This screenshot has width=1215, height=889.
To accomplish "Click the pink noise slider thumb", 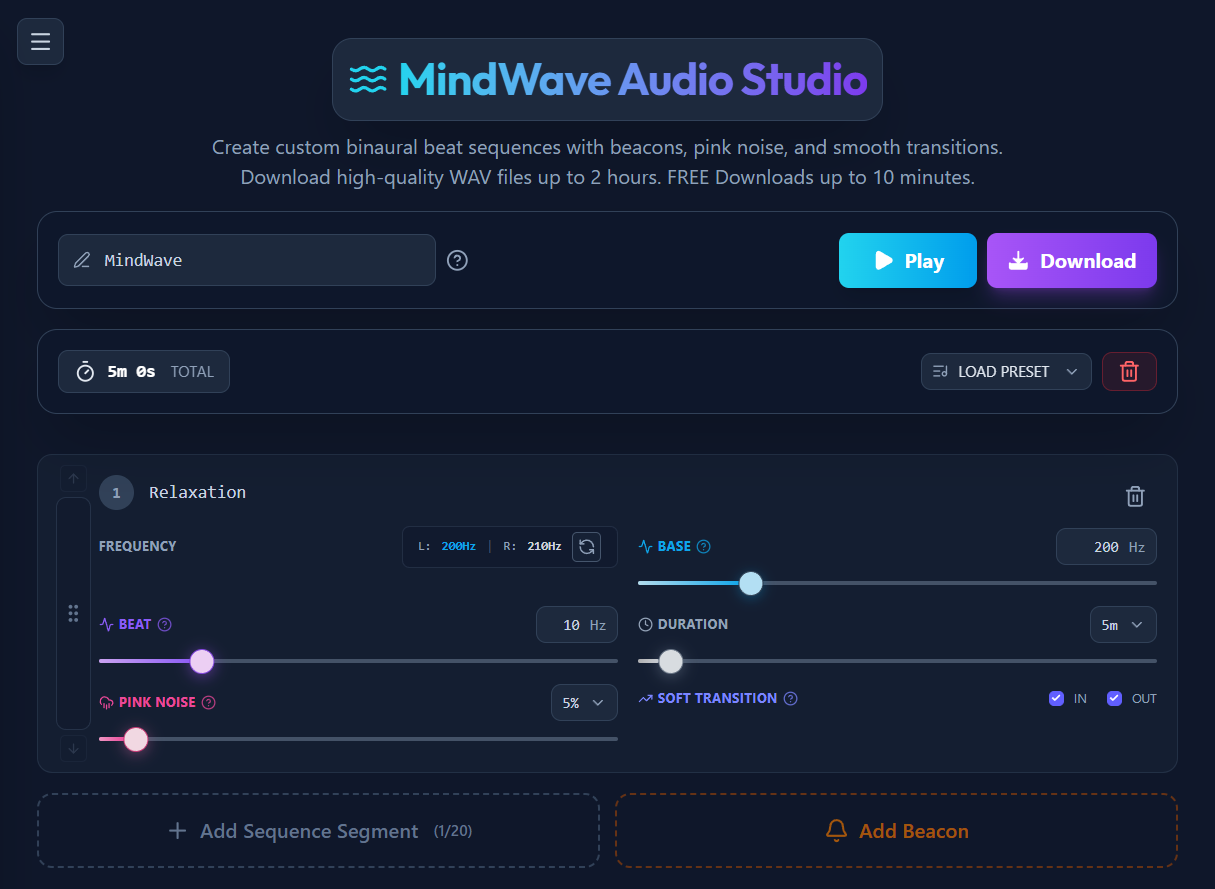I will [x=136, y=739].
